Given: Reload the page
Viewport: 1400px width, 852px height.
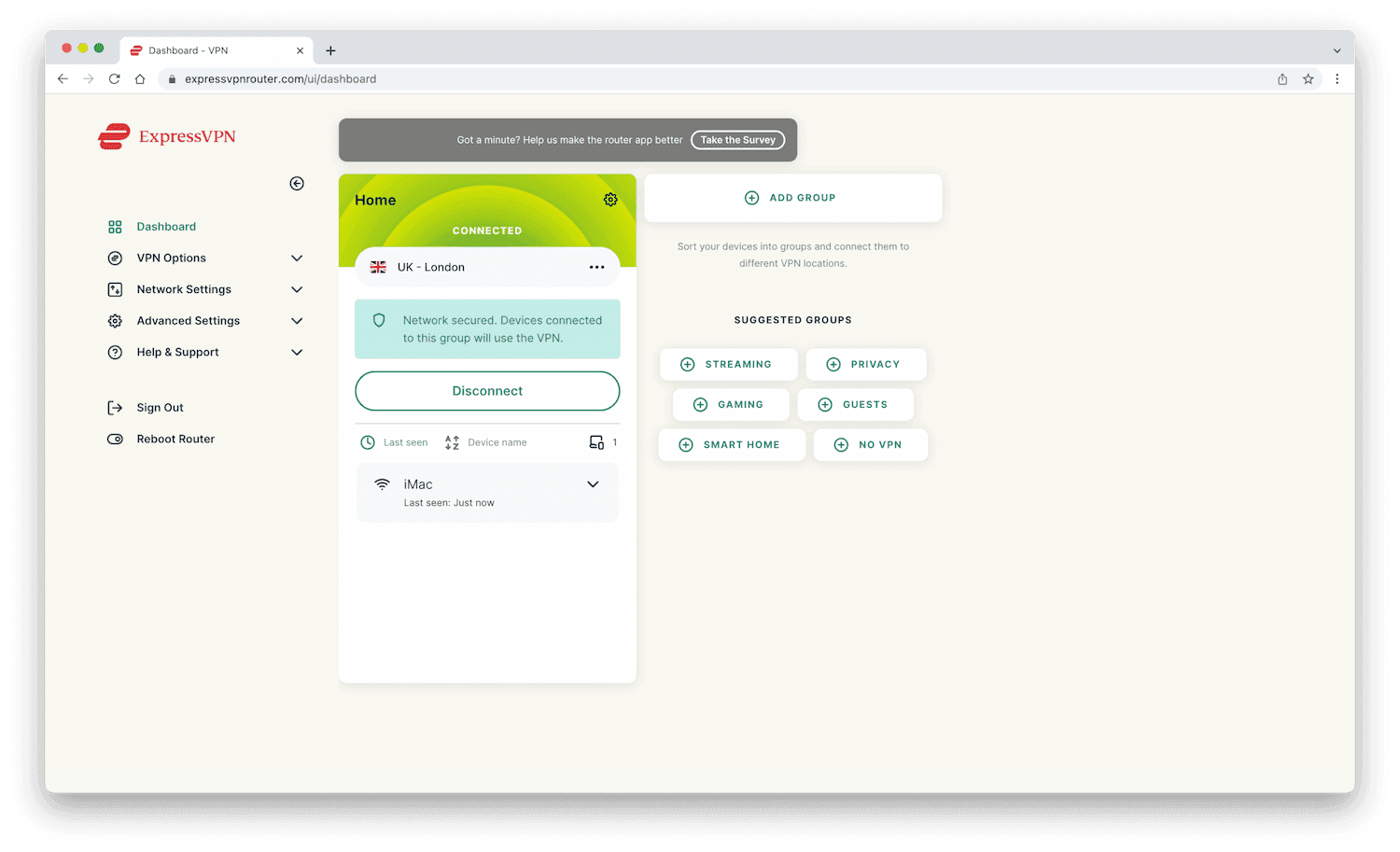Looking at the screenshot, I should (x=114, y=79).
